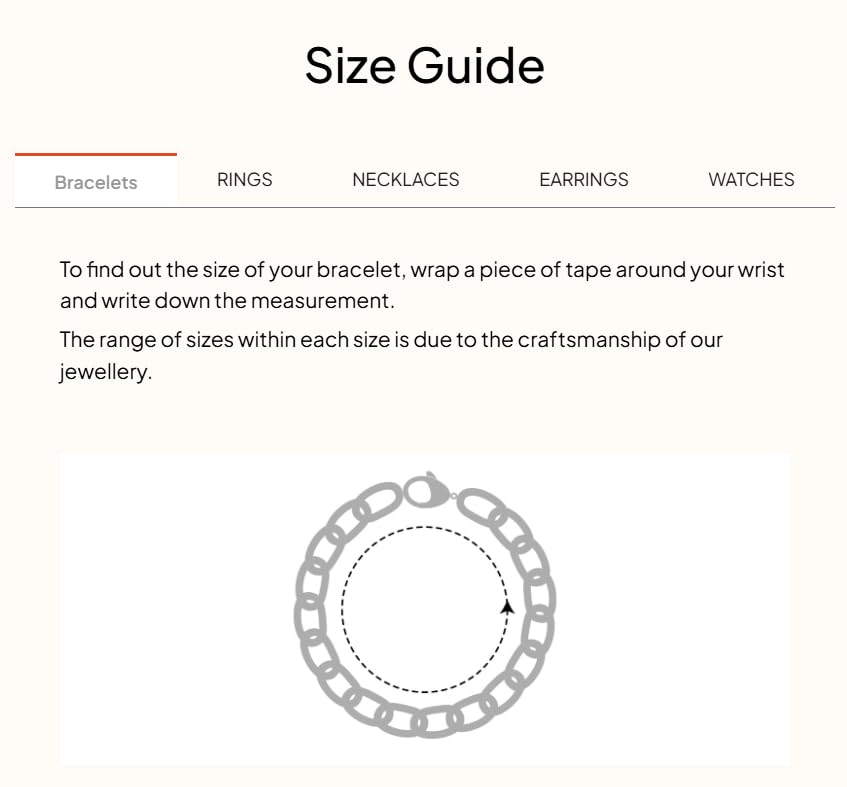Select the EARRINGS tab
The image size is (847, 787).
point(583,180)
